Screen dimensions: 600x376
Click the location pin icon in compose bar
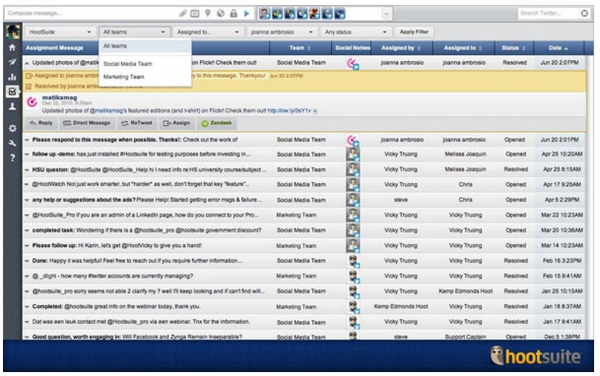tap(207, 13)
